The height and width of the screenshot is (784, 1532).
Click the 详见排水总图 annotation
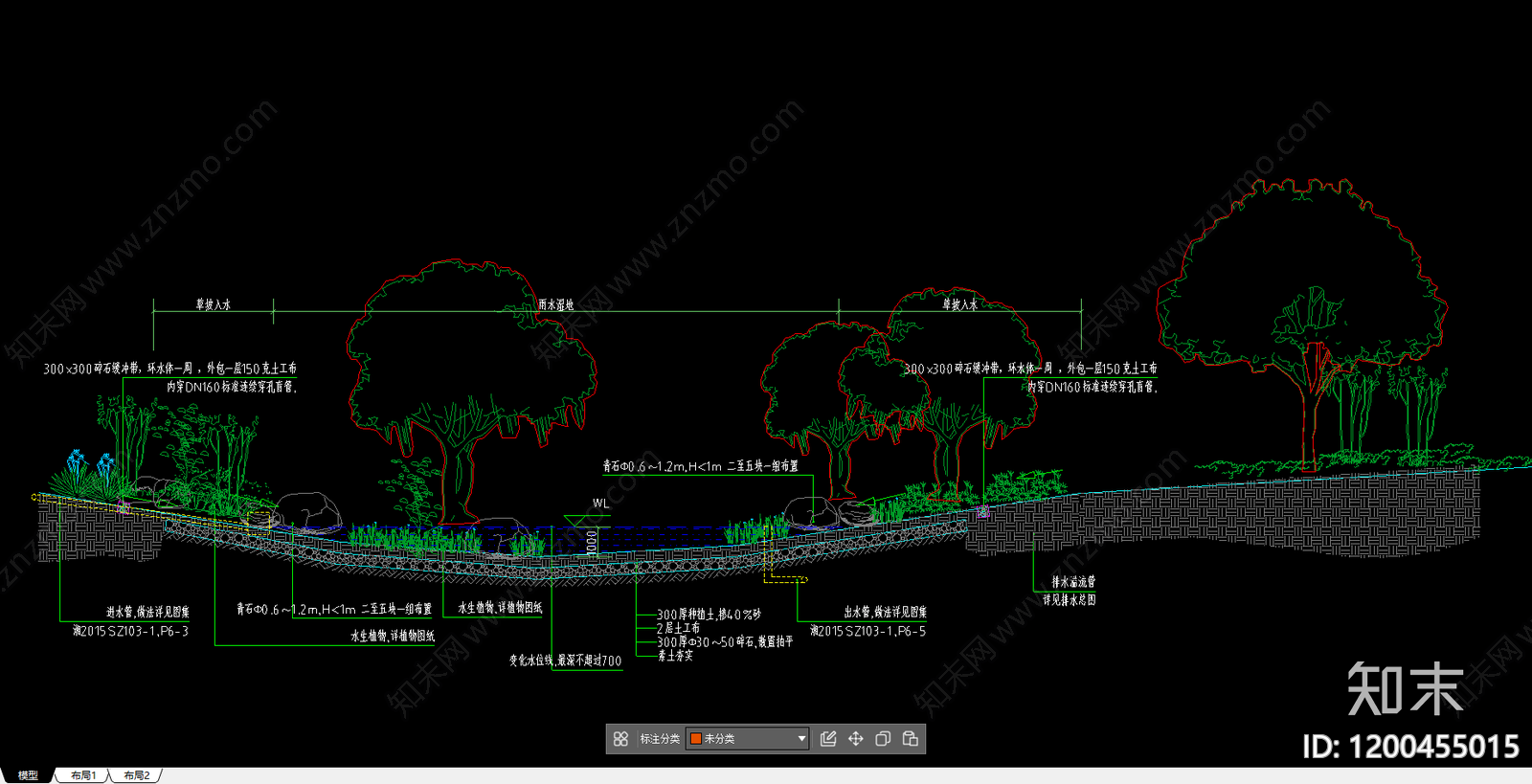pos(1070,600)
